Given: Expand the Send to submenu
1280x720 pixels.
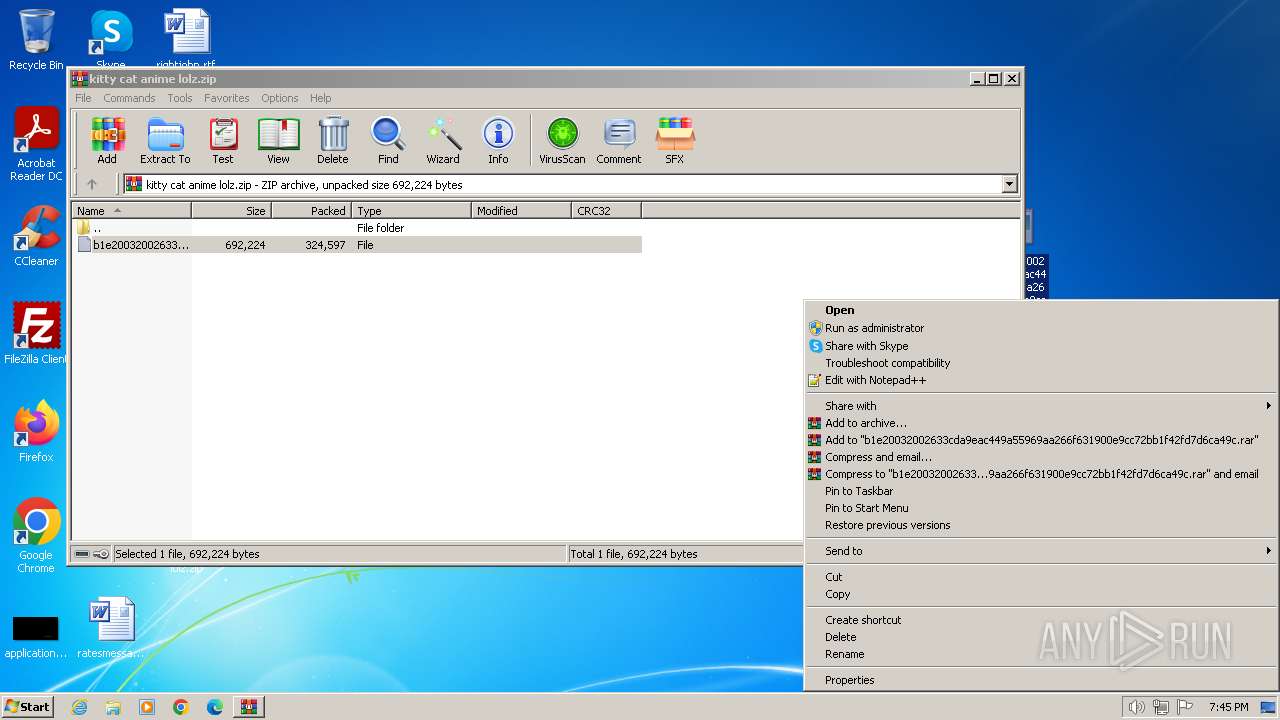Looking at the screenshot, I should click(x=1040, y=551).
